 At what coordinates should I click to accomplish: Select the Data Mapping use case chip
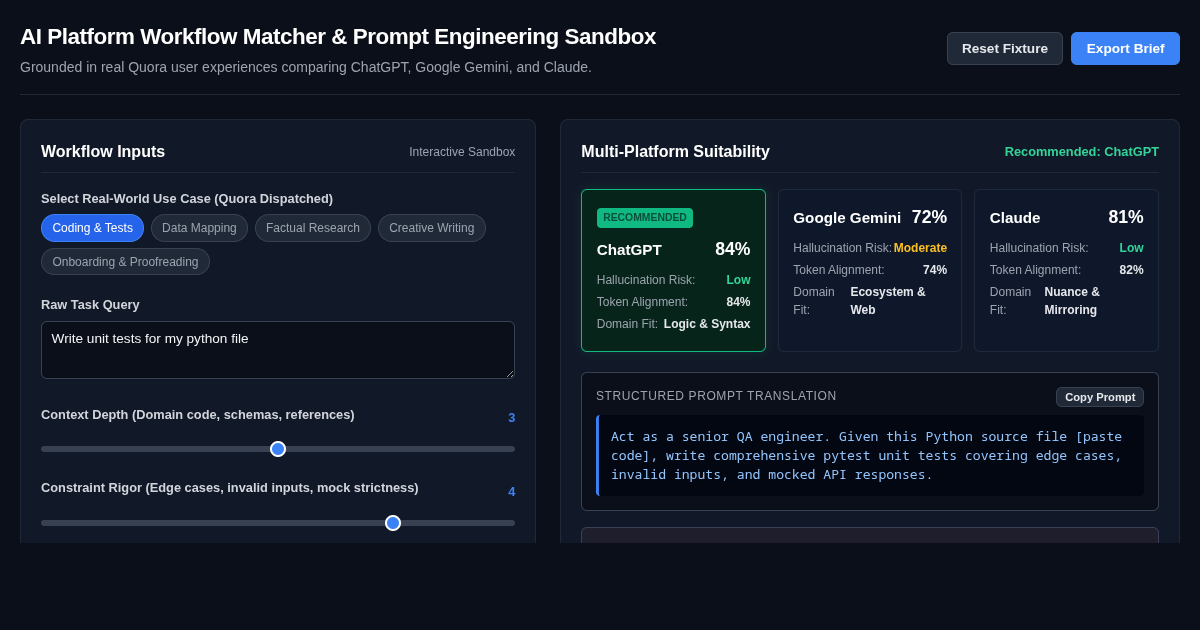click(x=199, y=228)
